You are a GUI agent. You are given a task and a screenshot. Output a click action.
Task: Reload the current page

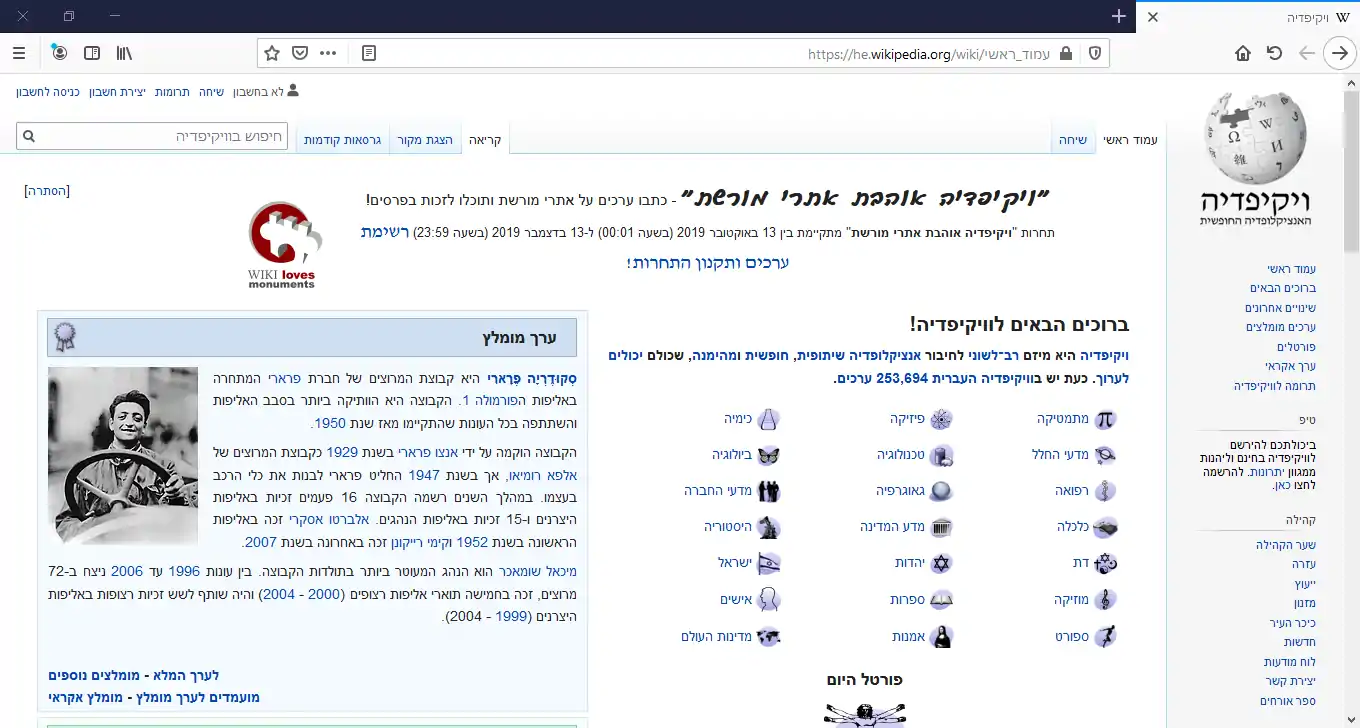coord(1274,53)
